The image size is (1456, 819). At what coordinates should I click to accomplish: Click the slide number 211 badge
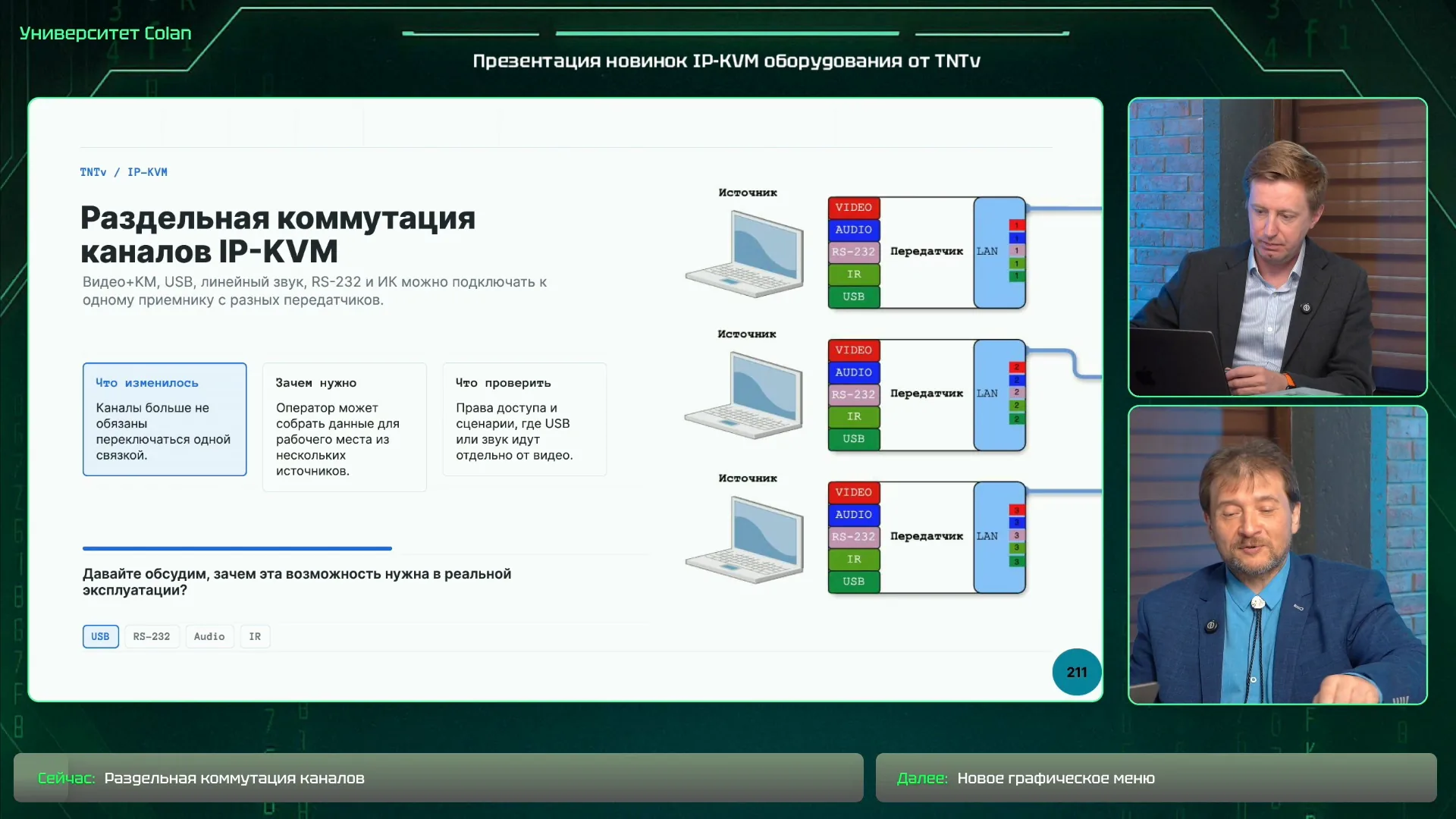coord(1077,672)
